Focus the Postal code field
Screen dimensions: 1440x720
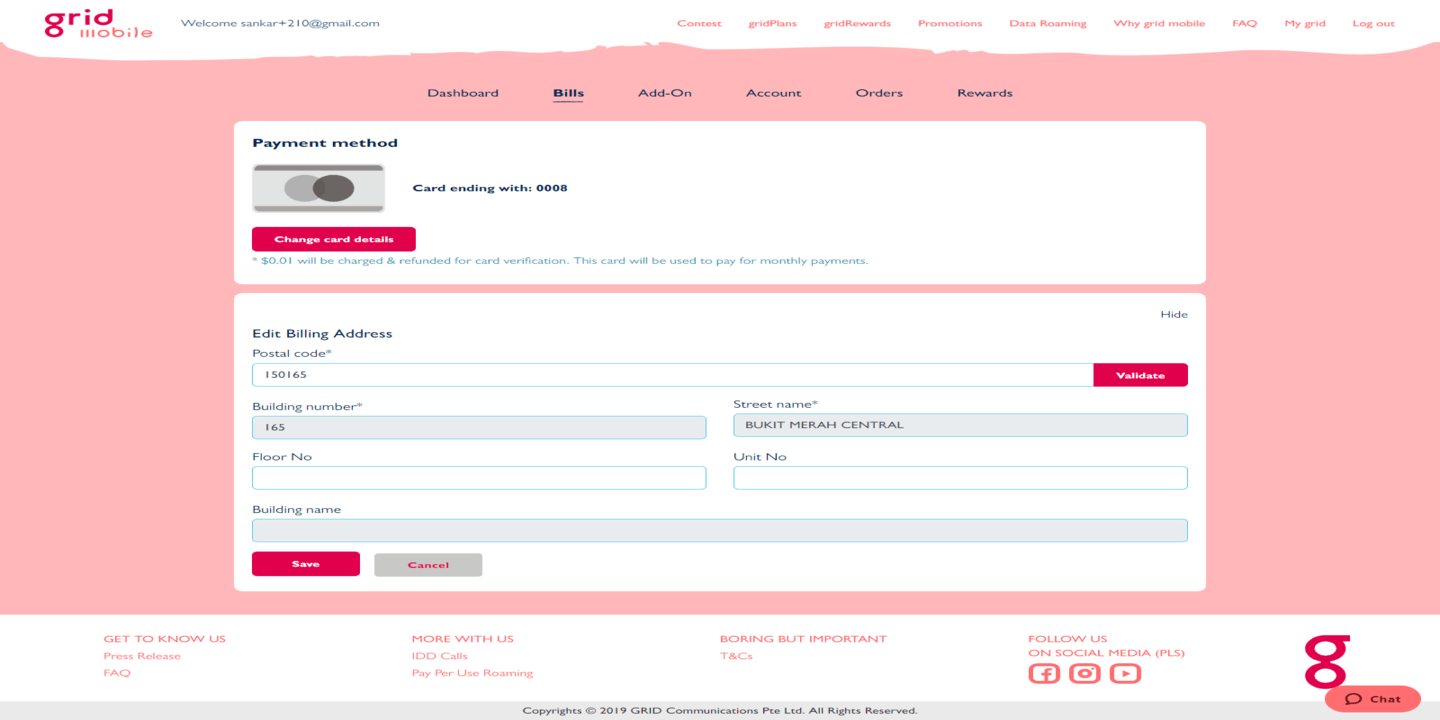(x=673, y=375)
